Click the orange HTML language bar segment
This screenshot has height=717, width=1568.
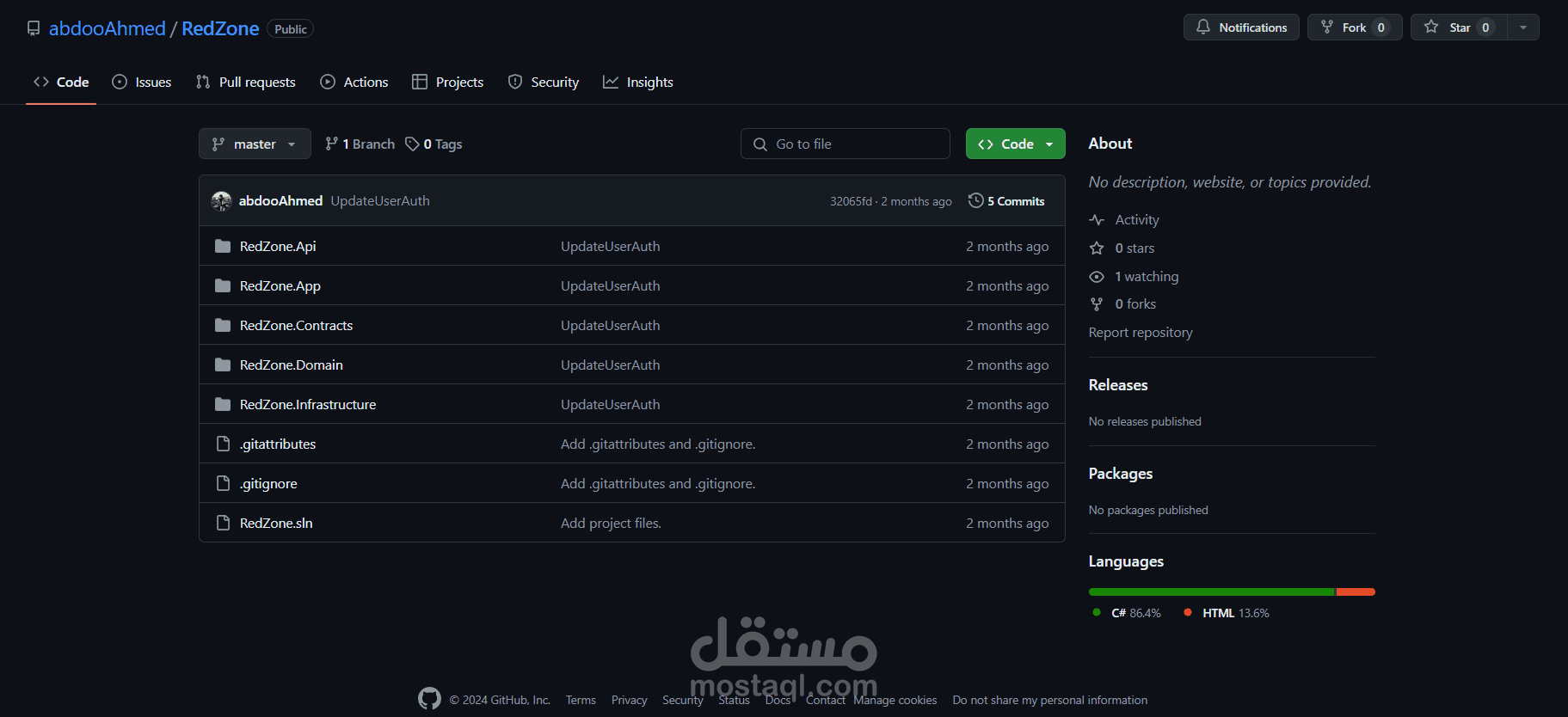point(1356,591)
